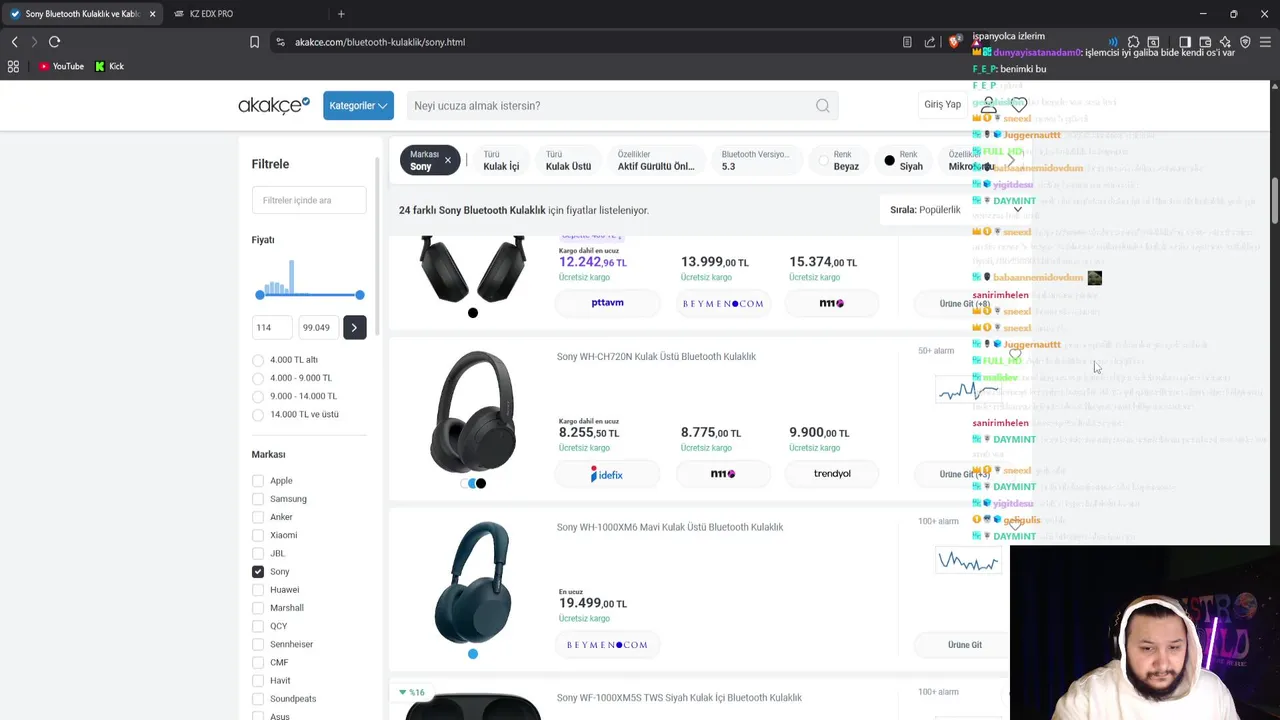
Task: Open Sony WF-1000XM5S TWS Siyah product link
Action: pyautogui.click(x=679, y=698)
